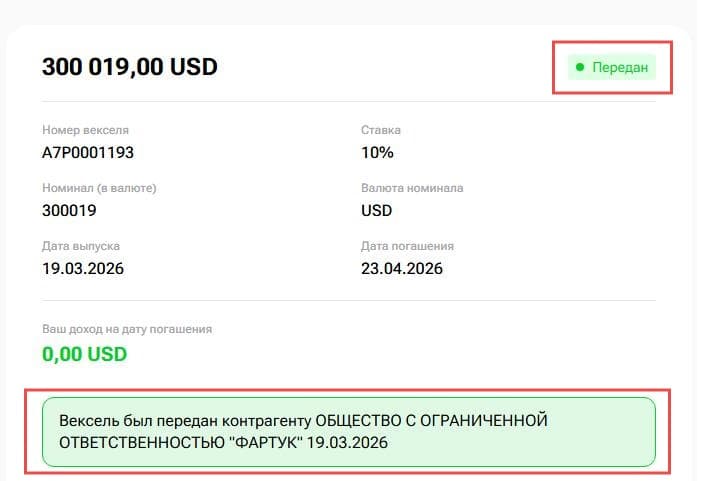The height and width of the screenshot is (481, 711).
Task: Select the issue date 19.03.2026 under Дата выпуска
Action: point(83,268)
